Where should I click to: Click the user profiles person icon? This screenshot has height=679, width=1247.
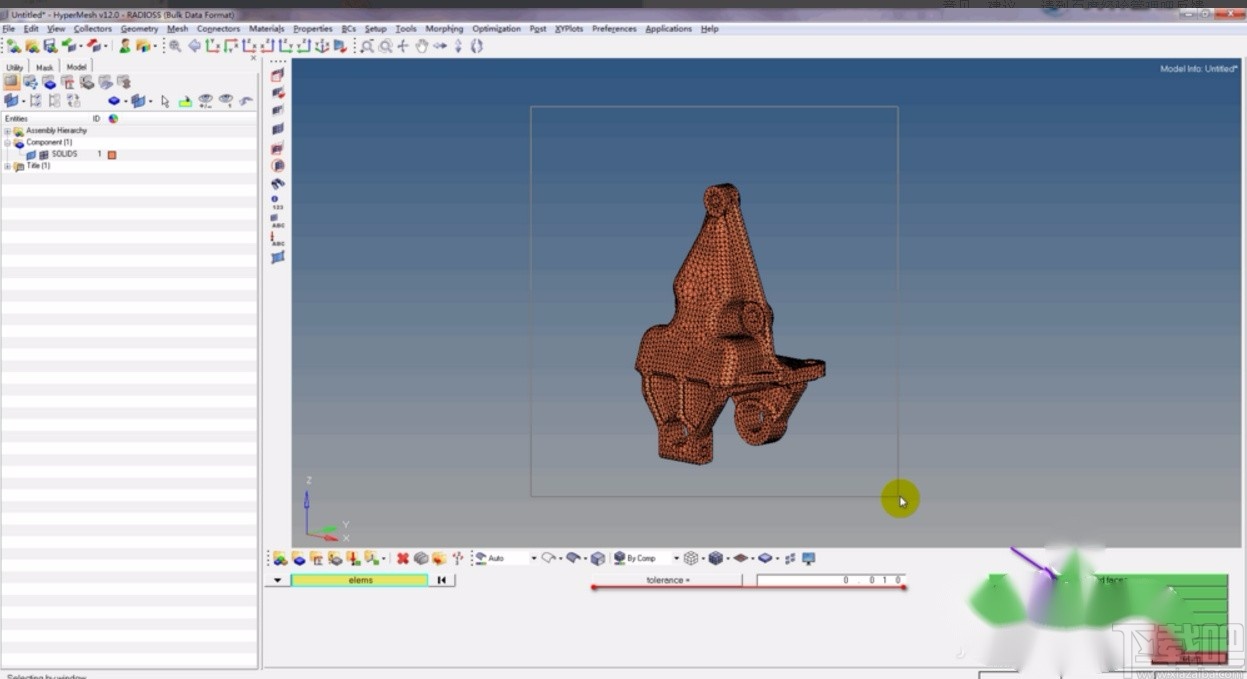pyautogui.click(x=124, y=46)
